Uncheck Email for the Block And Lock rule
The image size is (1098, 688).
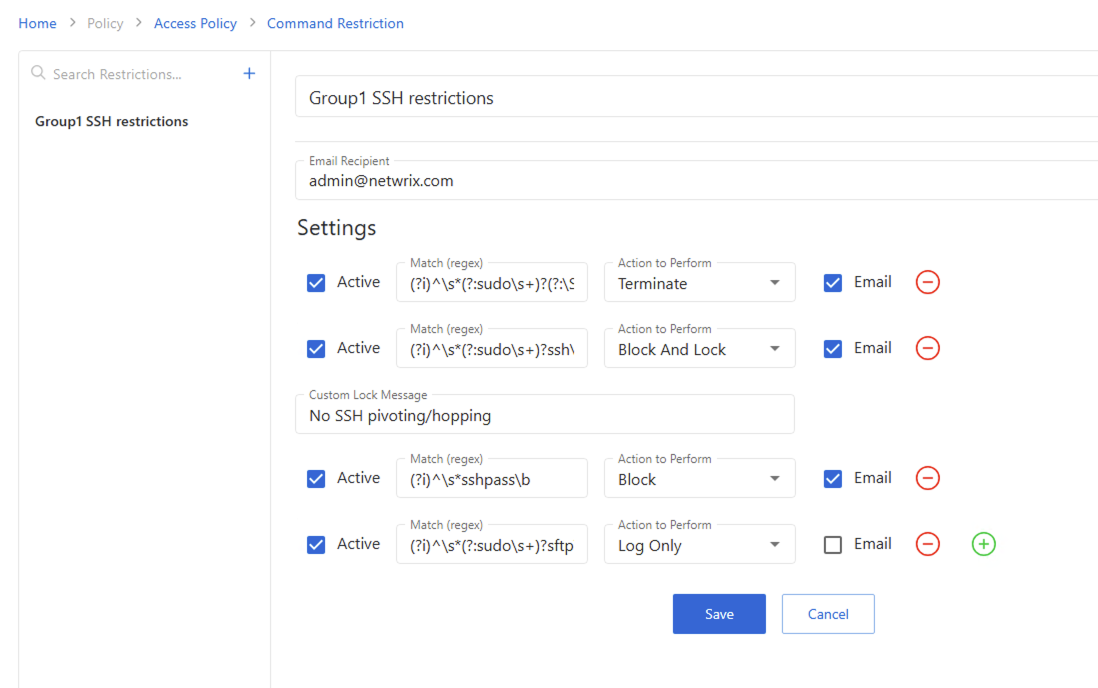[833, 348]
